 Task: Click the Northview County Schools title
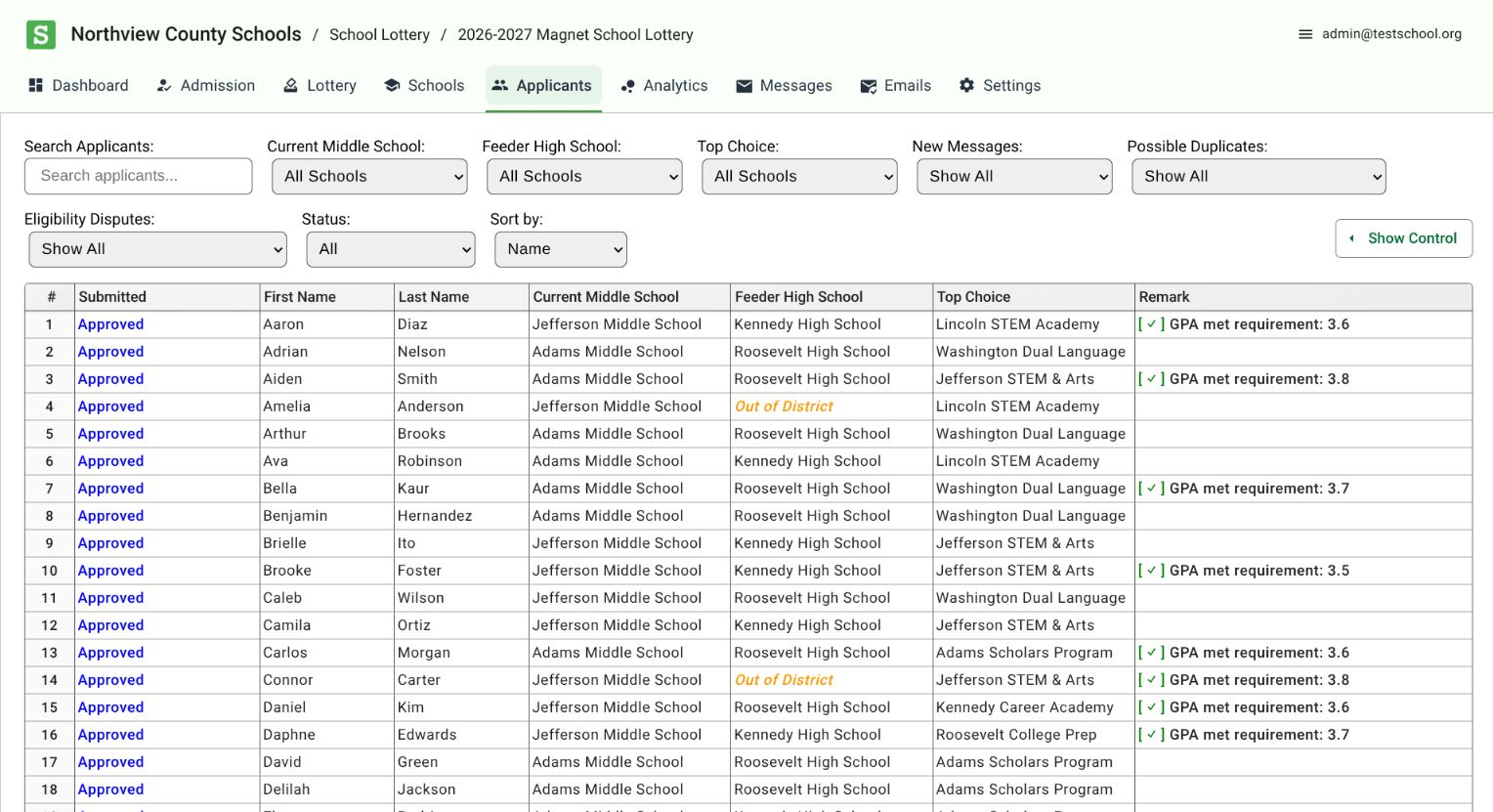tap(186, 34)
